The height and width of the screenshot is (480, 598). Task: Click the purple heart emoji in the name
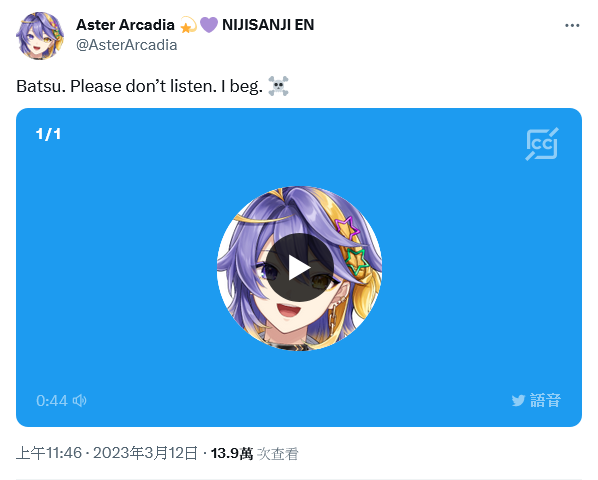(209, 25)
